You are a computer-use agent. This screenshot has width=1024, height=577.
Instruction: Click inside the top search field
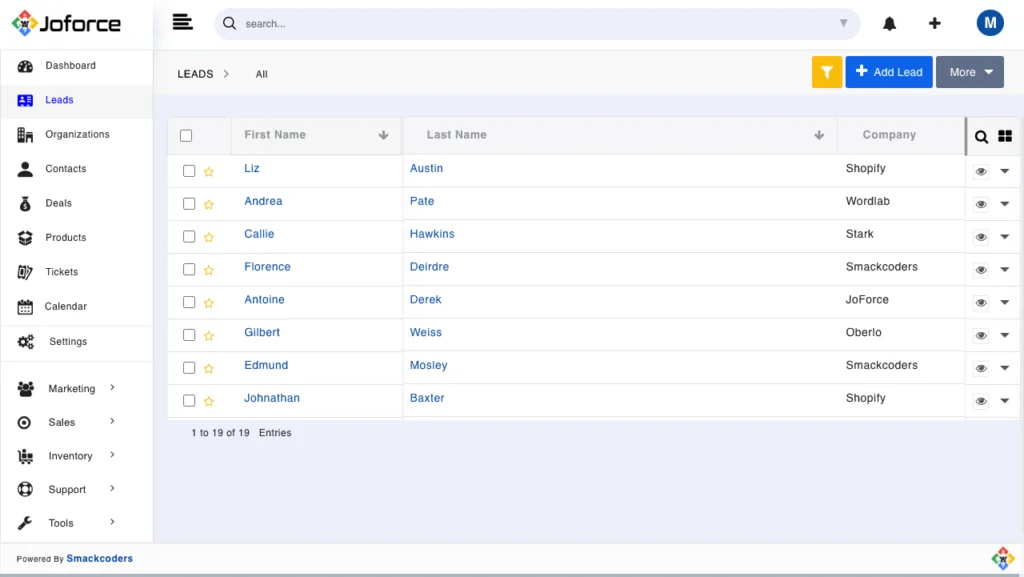[x=500, y=22]
